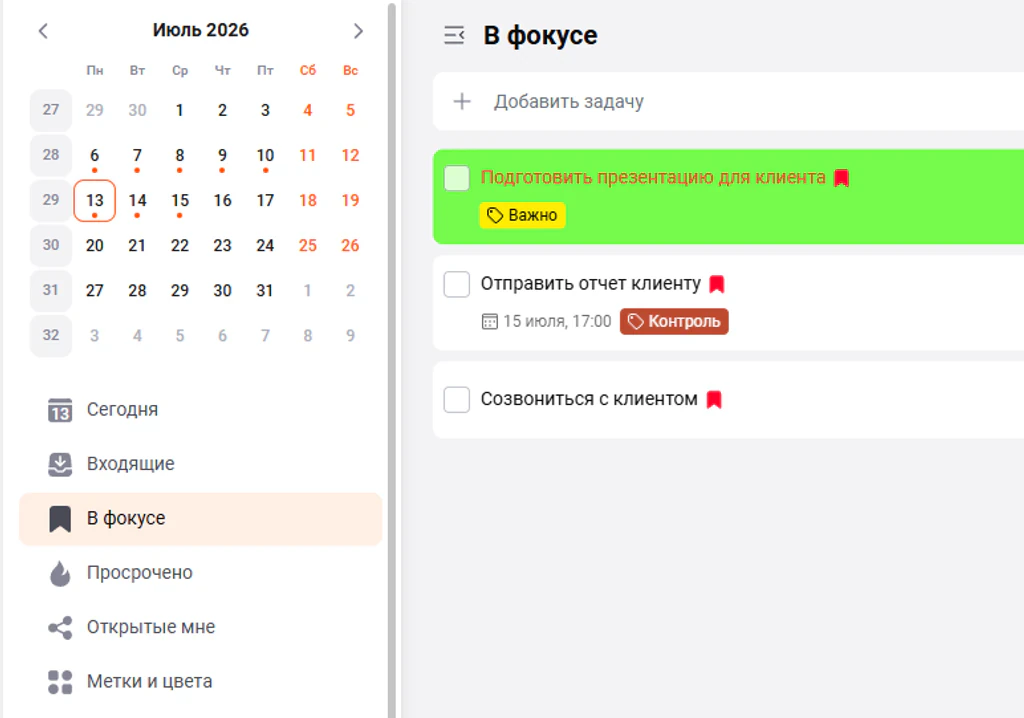1024x718 pixels.
Task: Open the Просрочено list
Action: 200,573
